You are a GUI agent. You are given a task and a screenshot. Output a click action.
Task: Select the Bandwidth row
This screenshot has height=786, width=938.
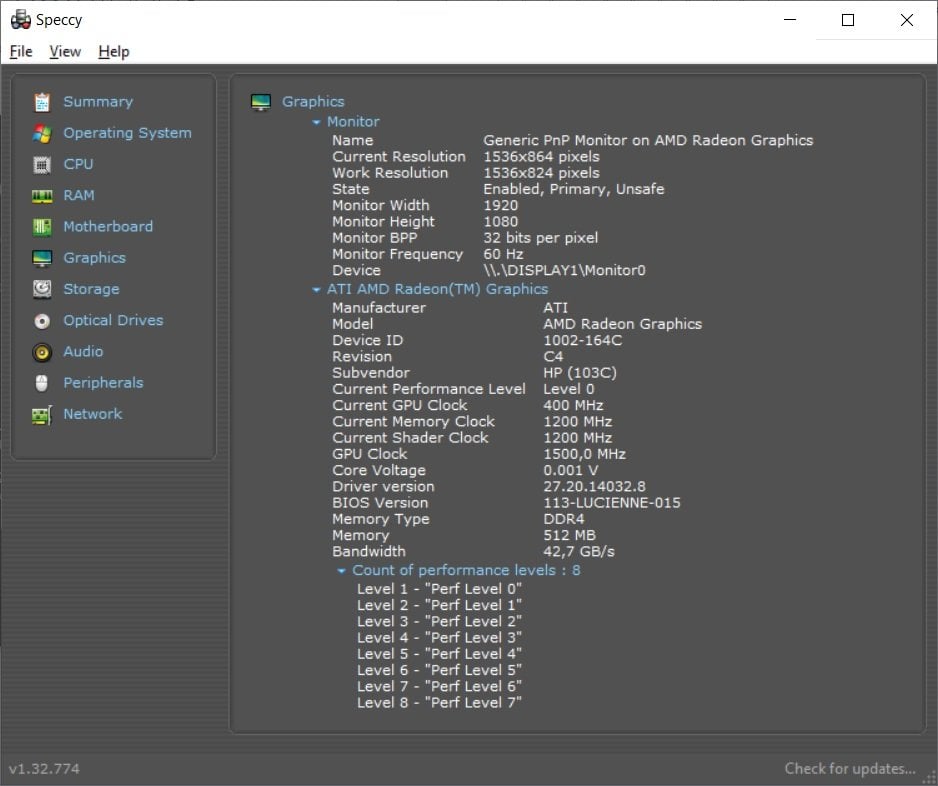[474, 552]
